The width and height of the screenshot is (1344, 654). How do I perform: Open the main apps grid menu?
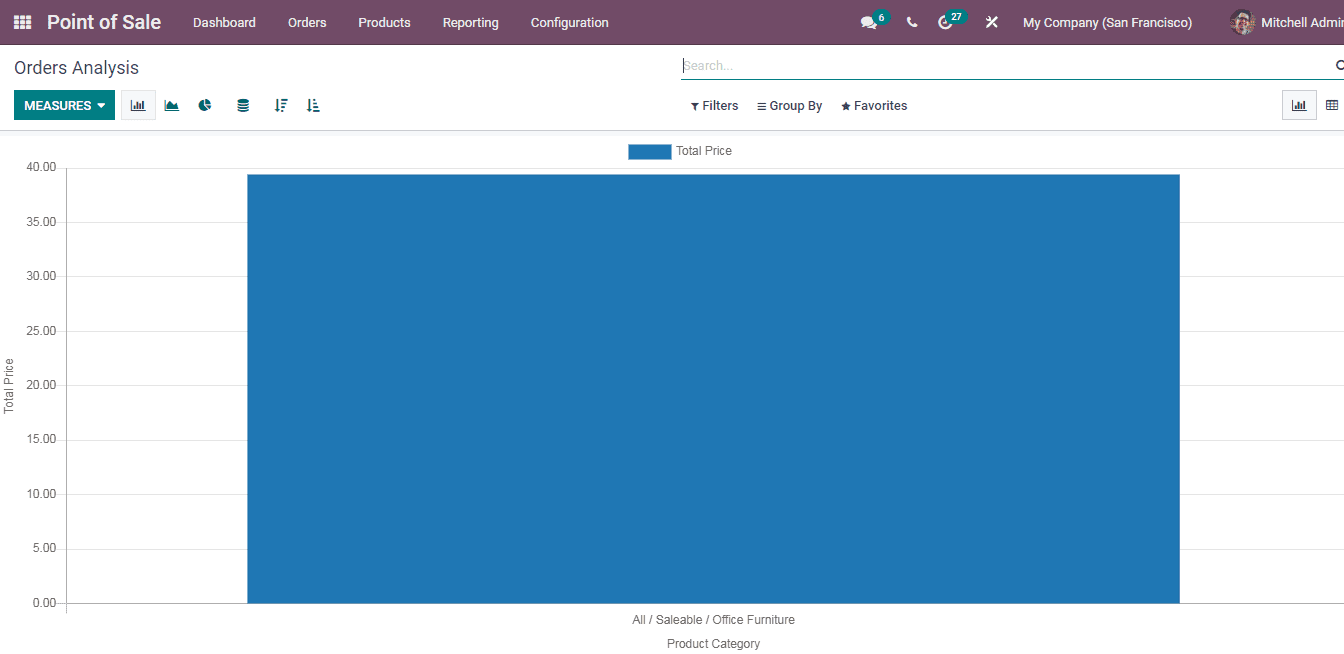point(21,21)
